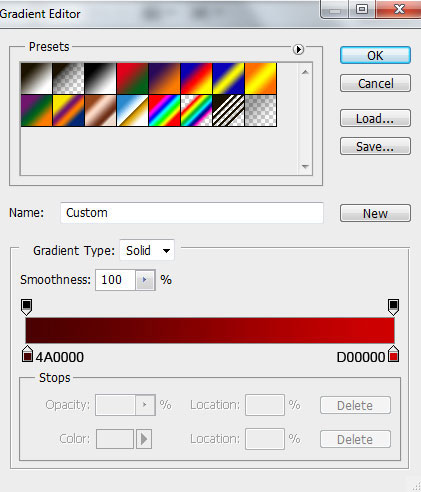Click the stop Color swatch box

tap(115, 439)
